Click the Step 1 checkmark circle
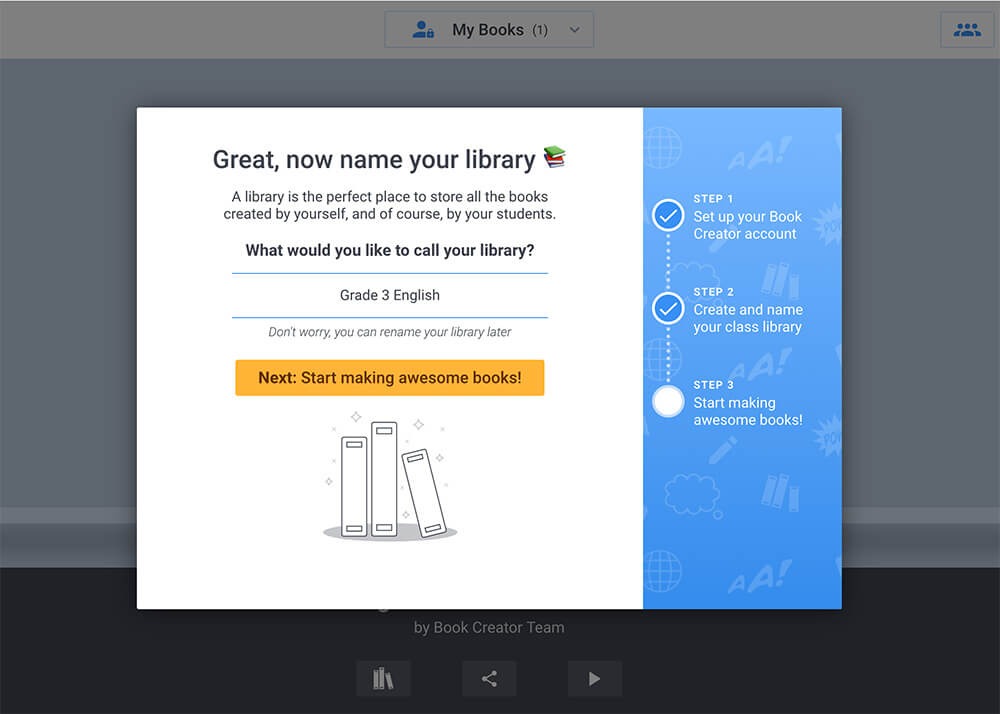This screenshot has width=1000, height=714. coord(668,215)
